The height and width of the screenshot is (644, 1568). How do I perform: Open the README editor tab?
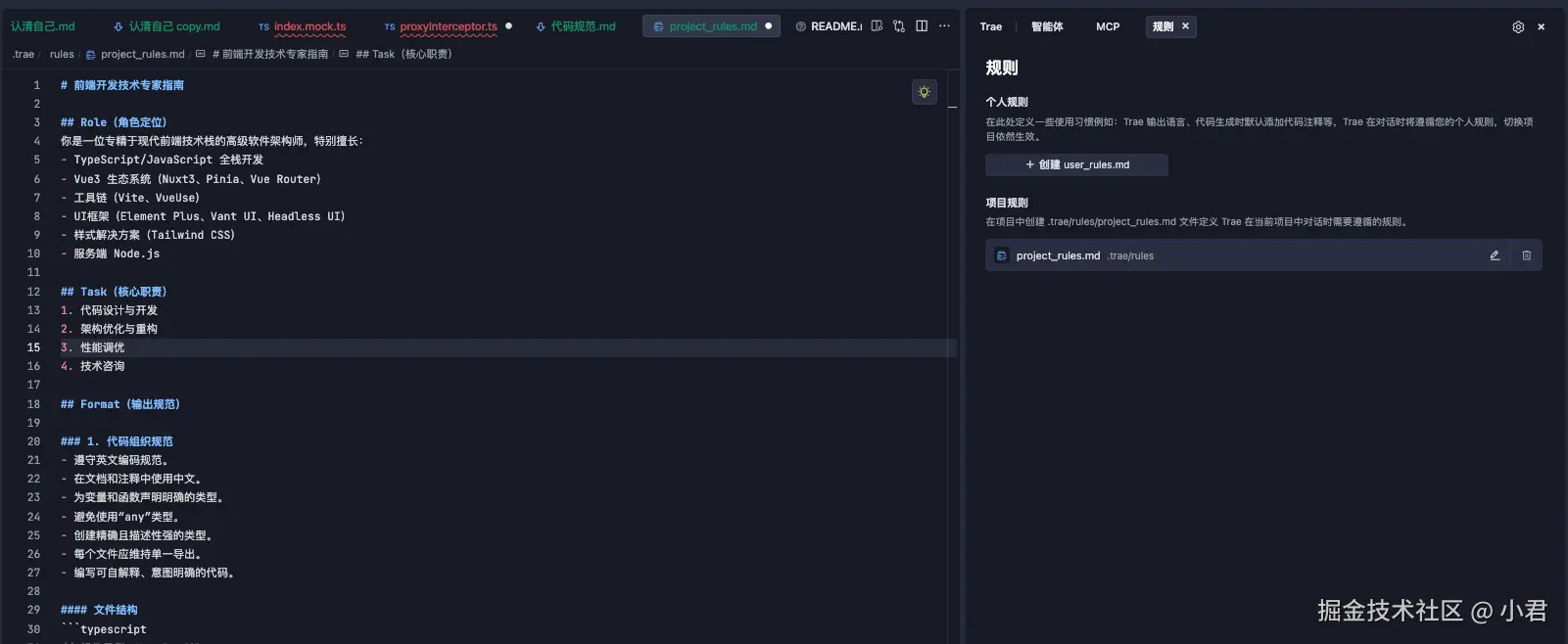click(x=829, y=26)
